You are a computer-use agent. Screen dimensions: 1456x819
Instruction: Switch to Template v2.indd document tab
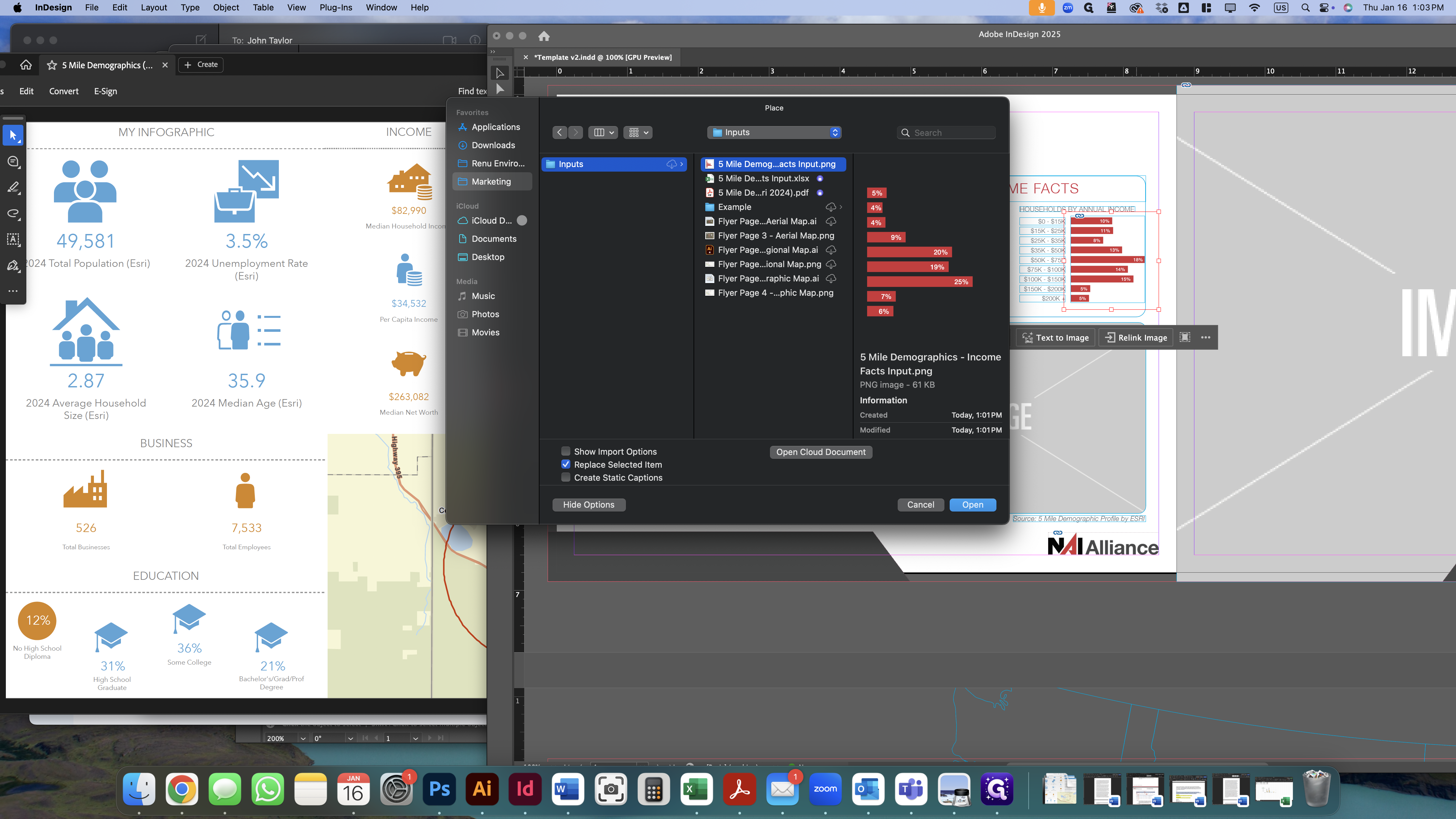coord(603,57)
